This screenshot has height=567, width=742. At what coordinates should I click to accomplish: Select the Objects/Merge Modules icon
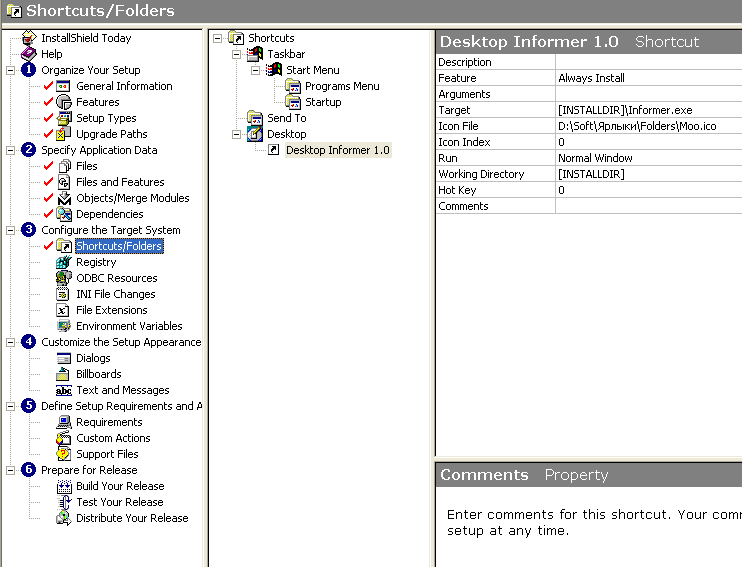pos(63,198)
